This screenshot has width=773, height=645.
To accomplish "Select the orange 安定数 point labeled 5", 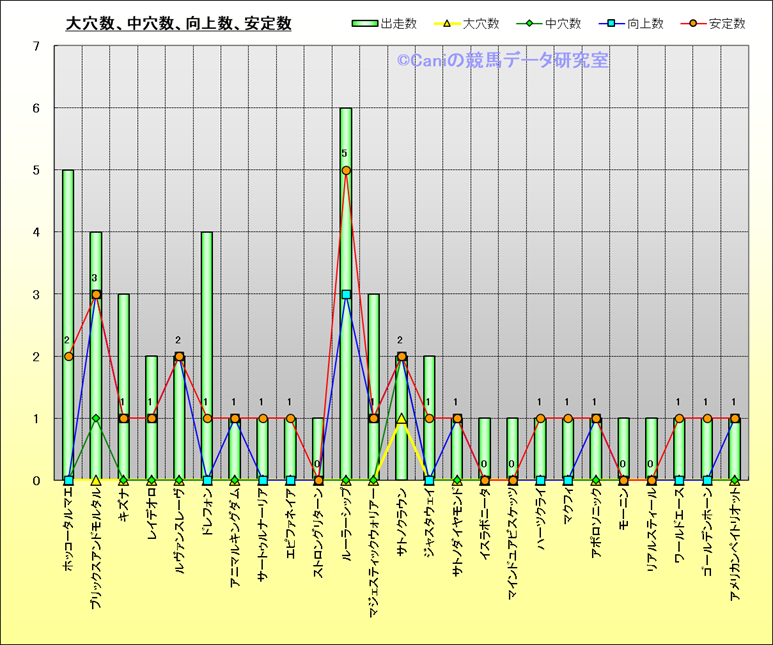I will pos(346,171).
